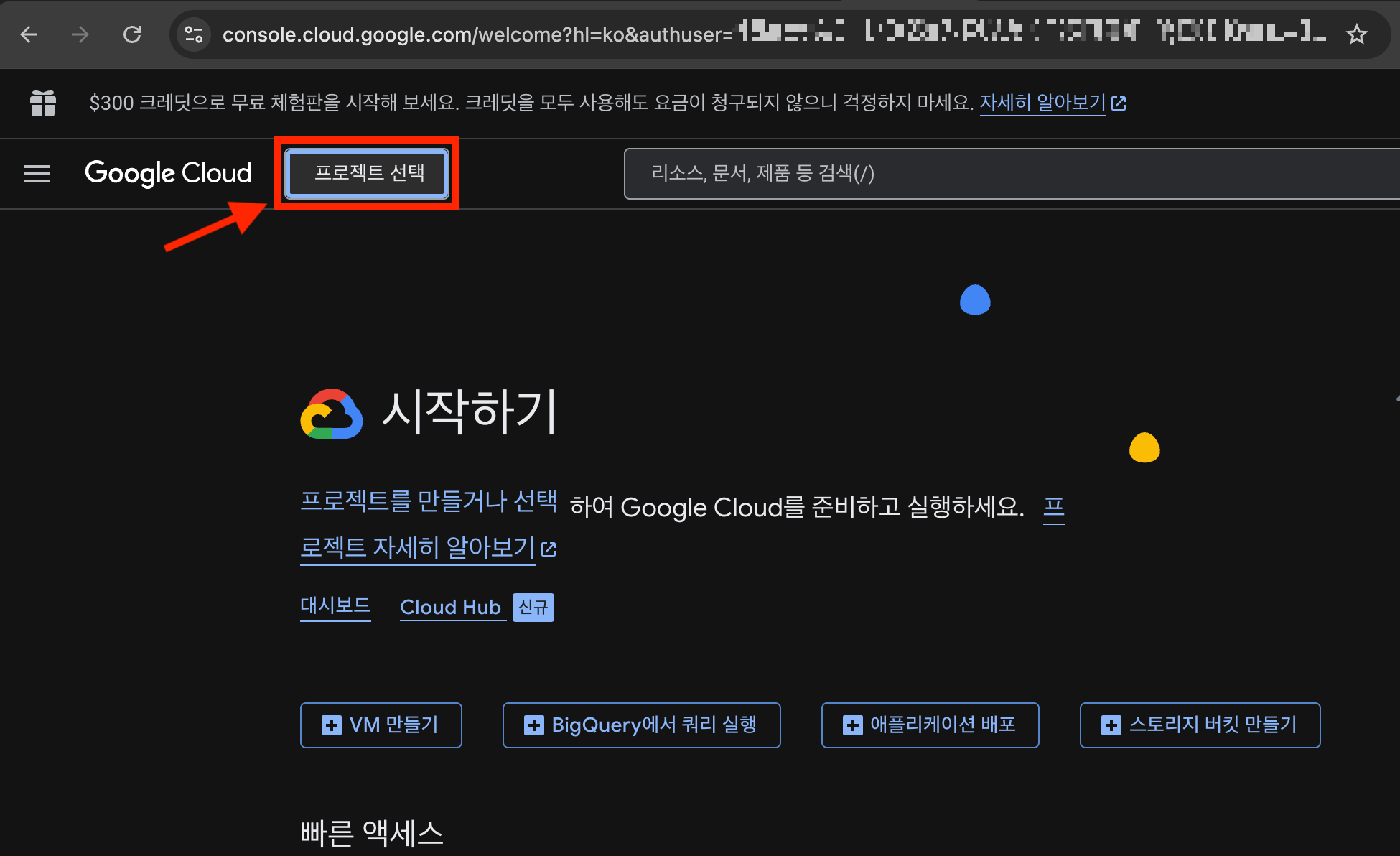1400x856 pixels.
Task: Open the hamburger navigation menu
Action: point(37,174)
